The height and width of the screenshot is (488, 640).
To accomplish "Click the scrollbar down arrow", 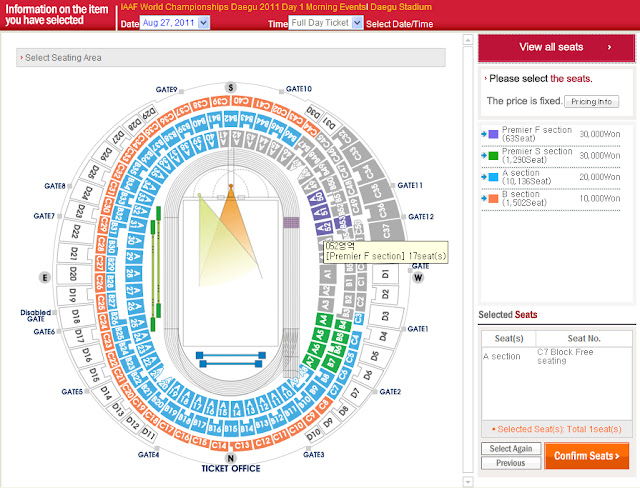I will click(468, 481).
